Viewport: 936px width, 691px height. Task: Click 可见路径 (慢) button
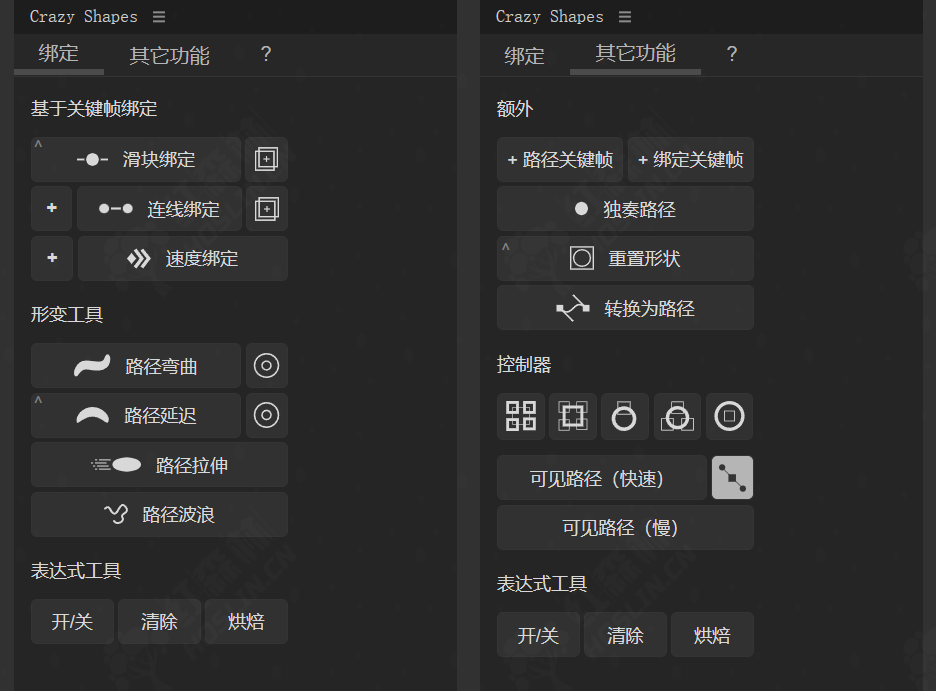625,527
